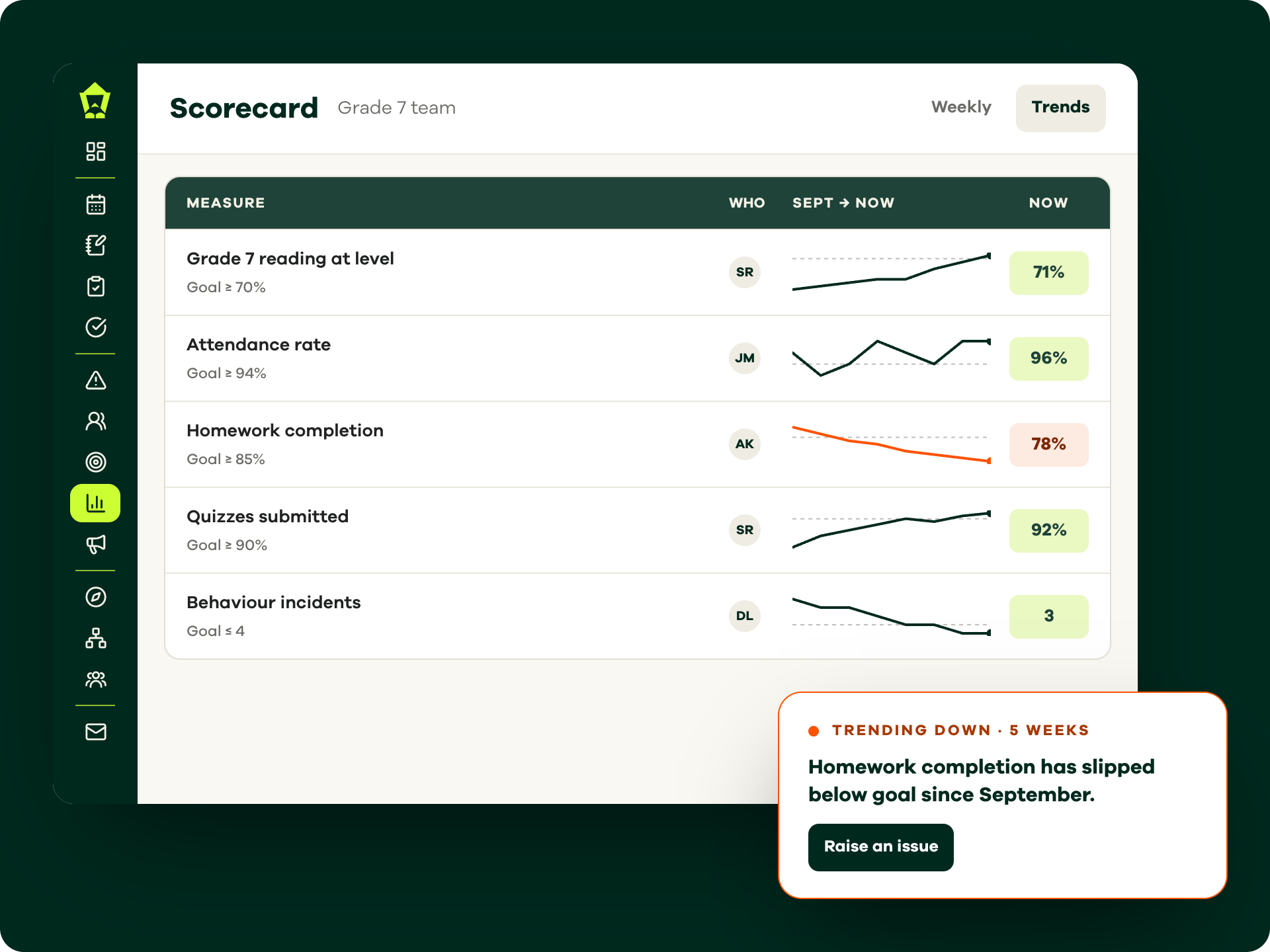Image resolution: width=1270 pixels, height=952 pixels.
Task: Open the clipboard checklist icon
Action: click(96, 286)
